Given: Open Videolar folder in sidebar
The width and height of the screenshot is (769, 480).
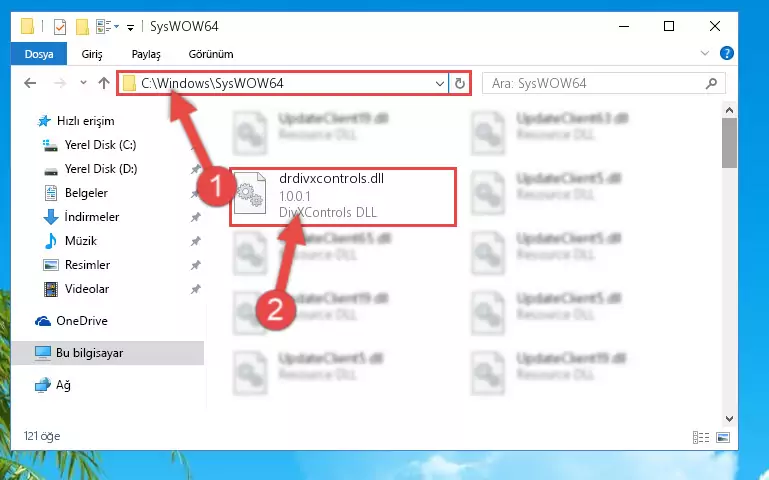Looking at the screenshot, I should [x=87, y=289].
